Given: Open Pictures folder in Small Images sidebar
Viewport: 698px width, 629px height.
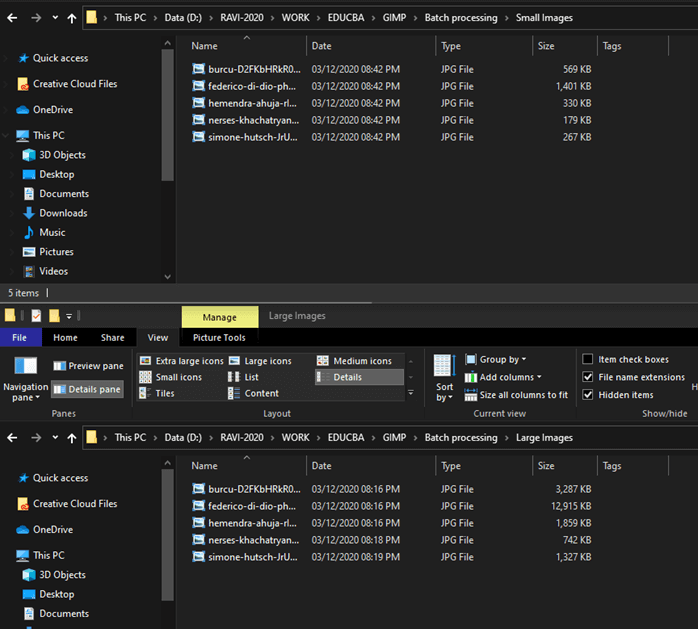Looking at the screenshot, I should coord(48,252).
